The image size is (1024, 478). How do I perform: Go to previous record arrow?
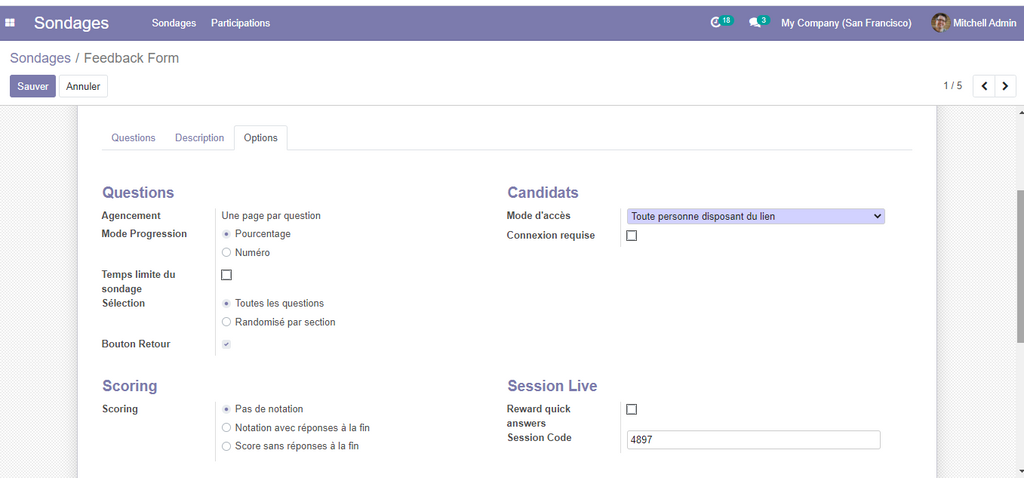(984, 86)
